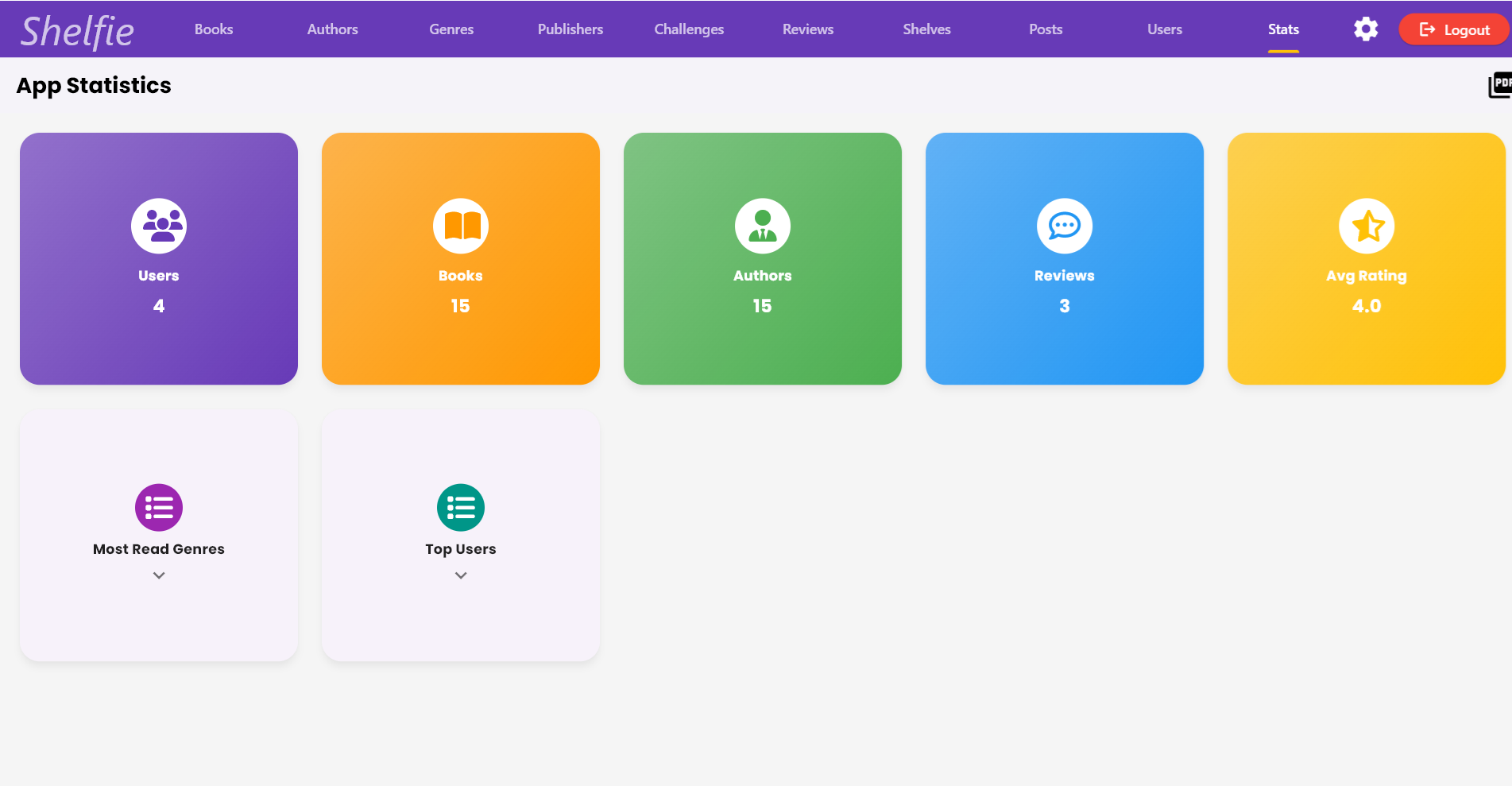The height and width of the screenshot is (786, 1512).
Task: Click the Users count '4'
Action: [x=159, y=306]
